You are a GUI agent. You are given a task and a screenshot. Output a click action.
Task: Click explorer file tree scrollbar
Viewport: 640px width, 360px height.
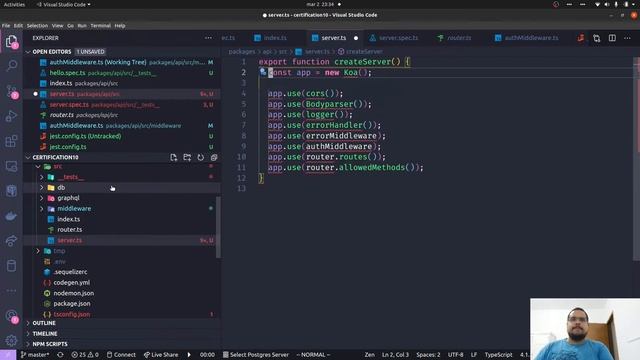[x=218, y=227]
